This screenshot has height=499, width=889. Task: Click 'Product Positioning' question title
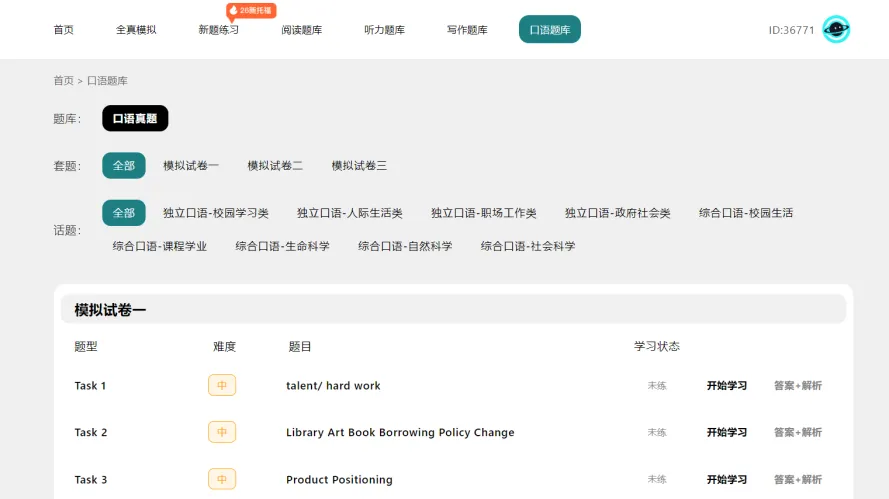(339, 479)
